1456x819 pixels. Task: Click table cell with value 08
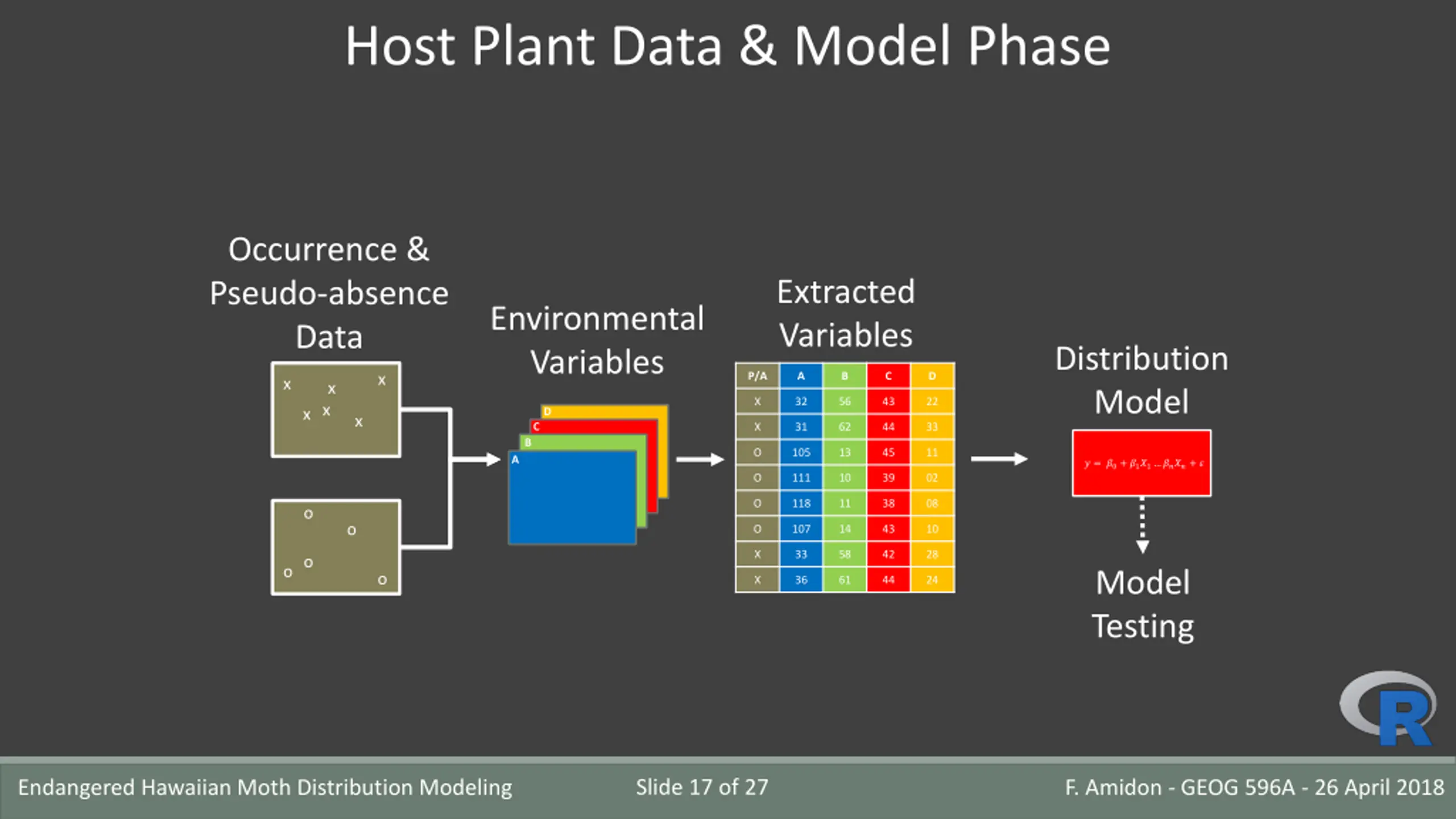tap(932, 504)
